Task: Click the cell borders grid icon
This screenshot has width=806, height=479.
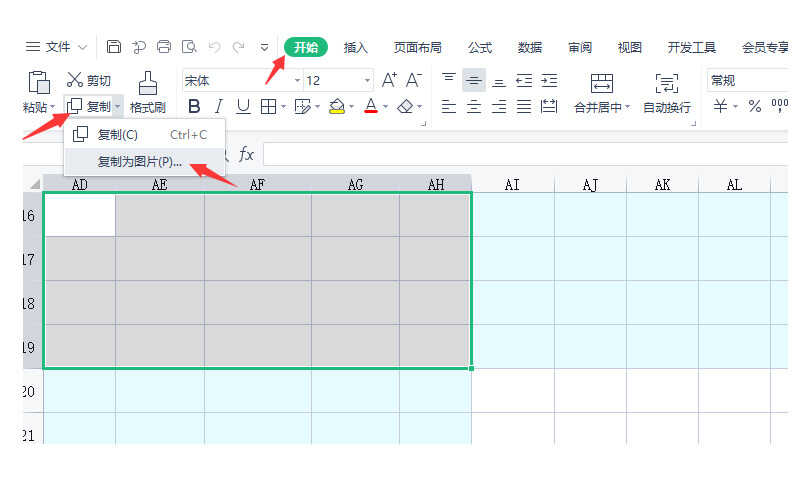Action: pyautogui.click(x=268, y=106)
